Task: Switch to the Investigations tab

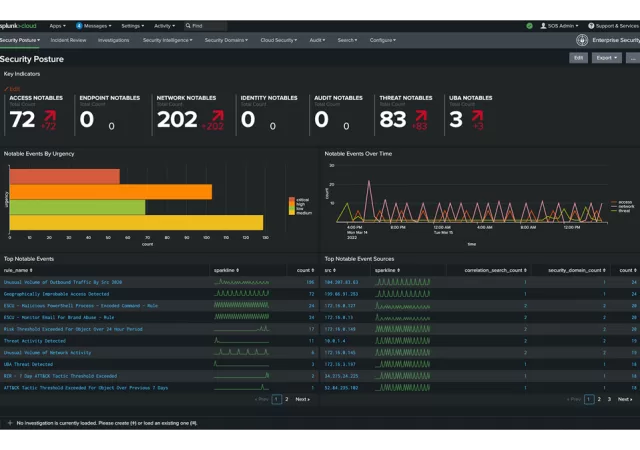Action: coord(113,40)
